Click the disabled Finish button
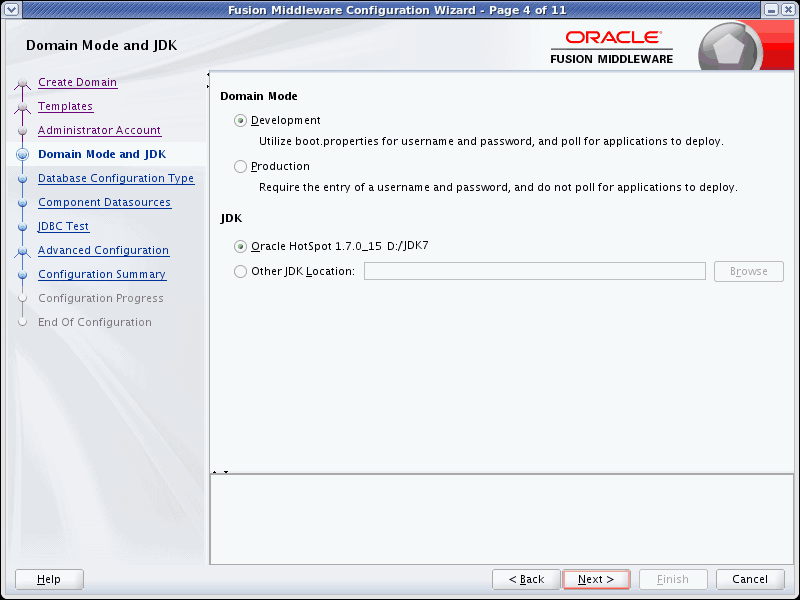 pos(673,580)
